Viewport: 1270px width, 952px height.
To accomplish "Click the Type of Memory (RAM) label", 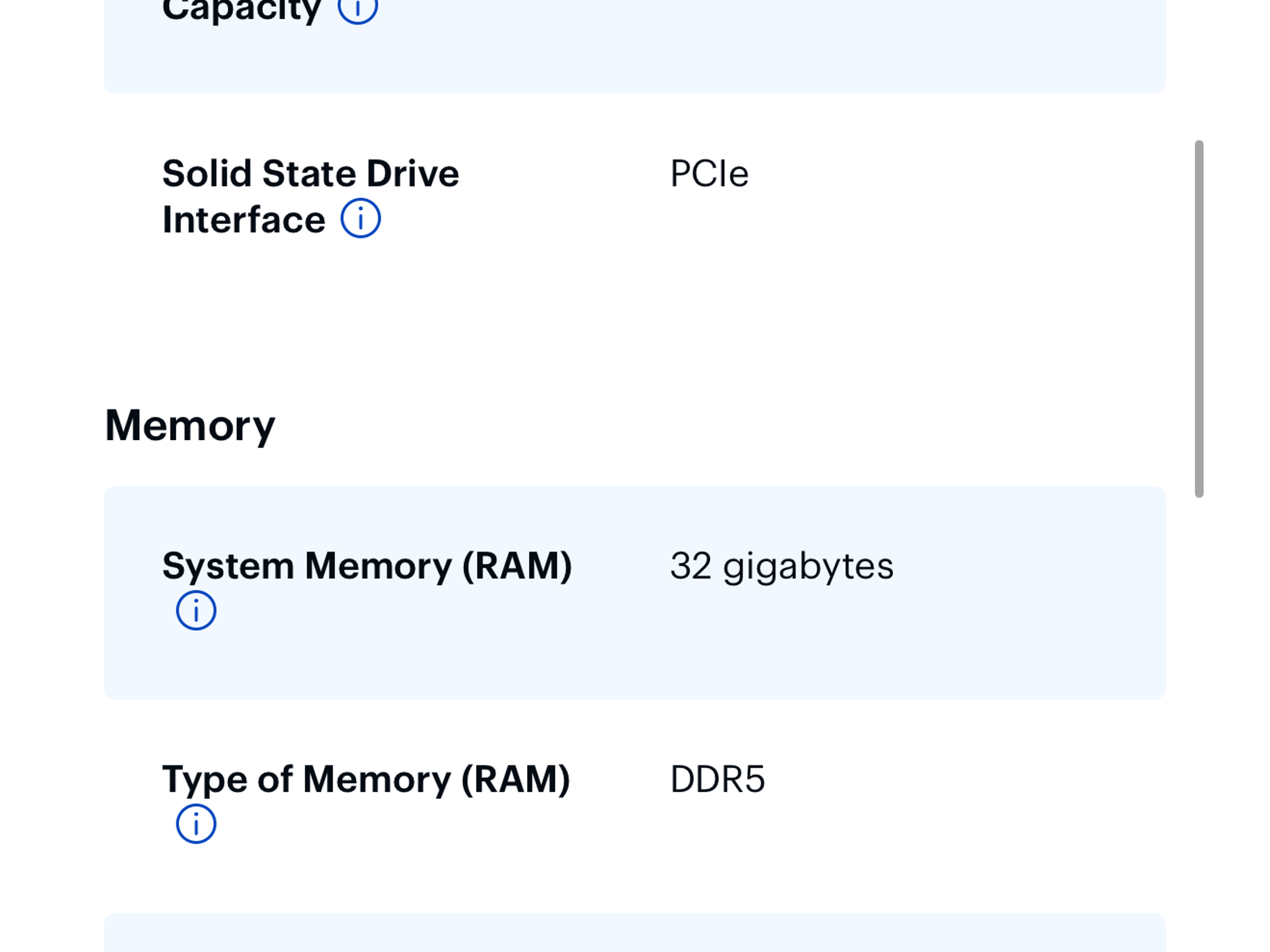I will (366, 779).
